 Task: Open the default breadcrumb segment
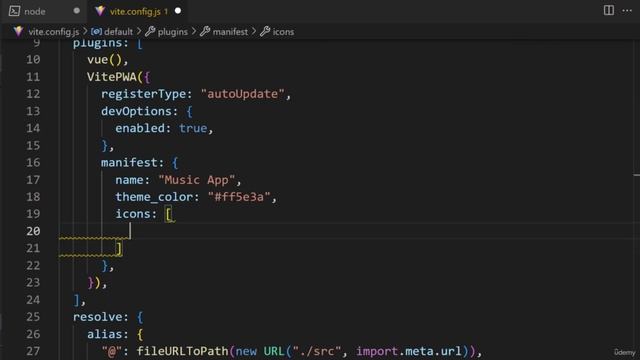[x=118, y=32]
